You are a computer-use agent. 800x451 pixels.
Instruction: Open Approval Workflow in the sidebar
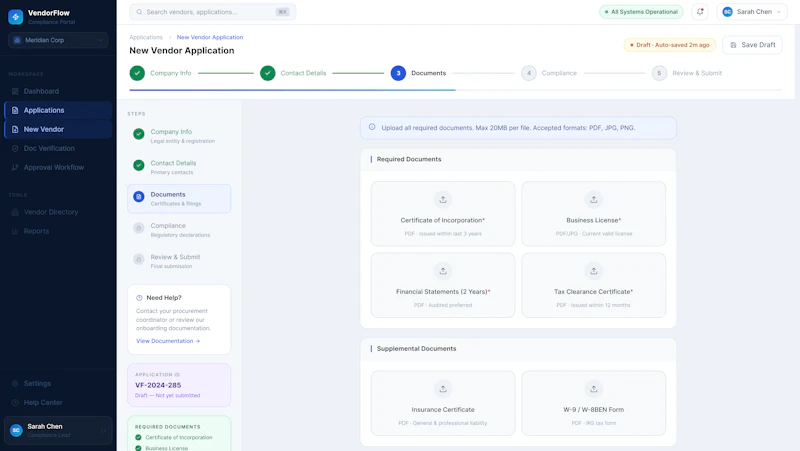(x=58, y=167)
